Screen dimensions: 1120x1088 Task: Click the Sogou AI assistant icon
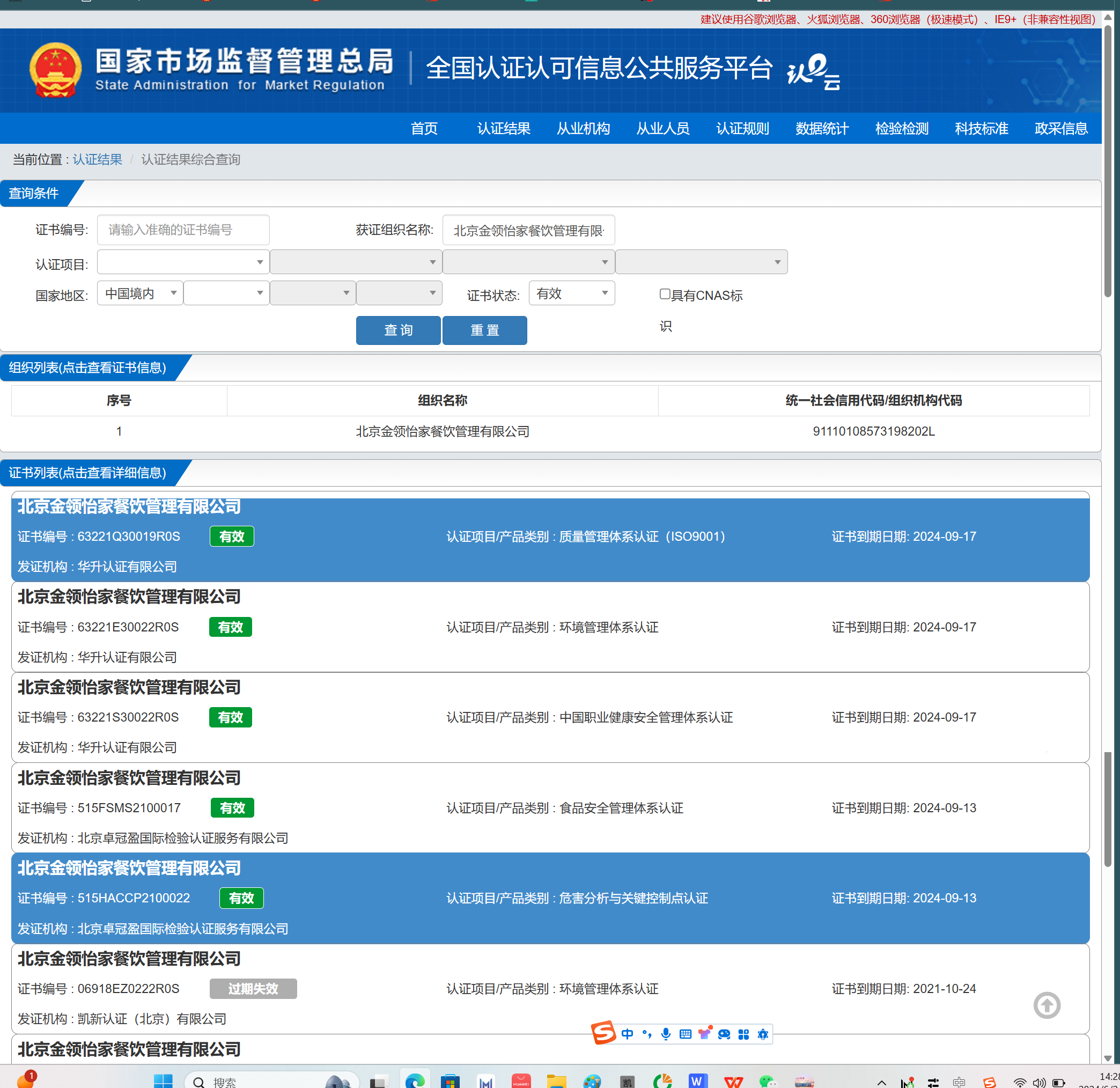[x=763, y=1034]
